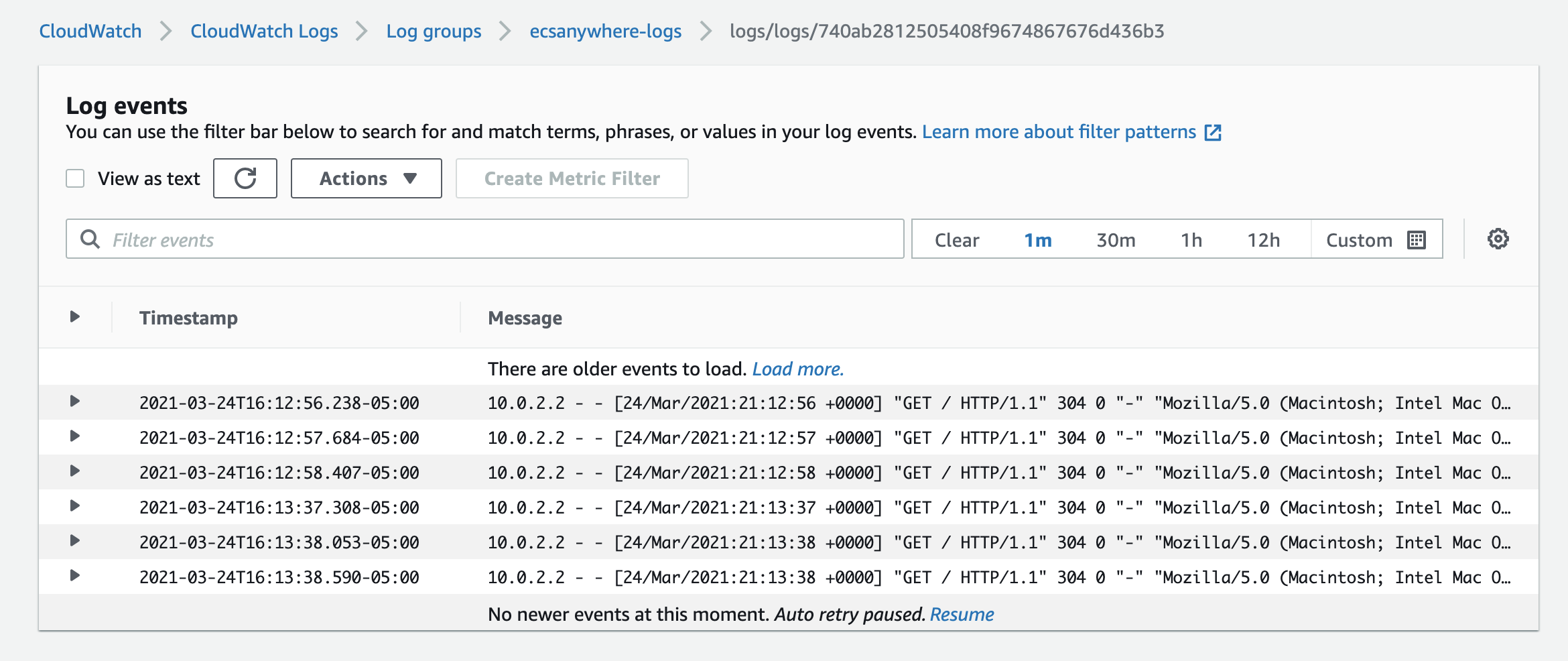Resume auto retry for newer events

(x=962, y=615)
